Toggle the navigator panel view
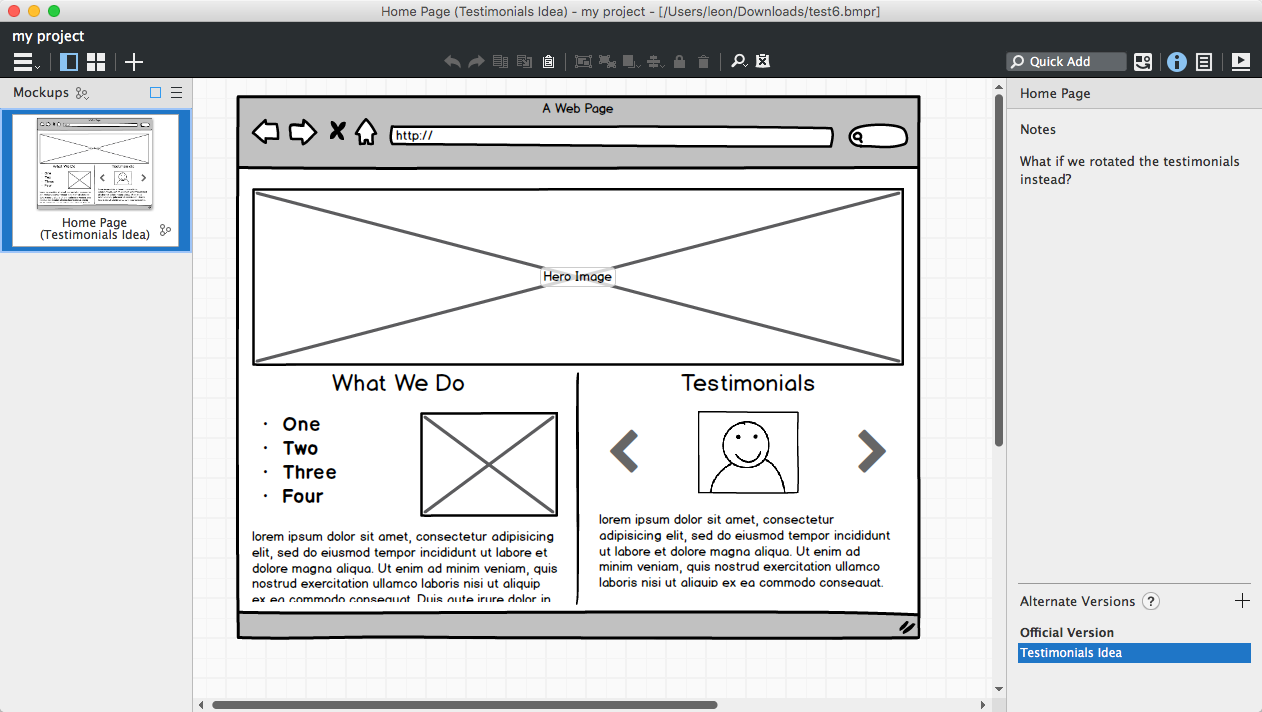 tap(69, 62)
